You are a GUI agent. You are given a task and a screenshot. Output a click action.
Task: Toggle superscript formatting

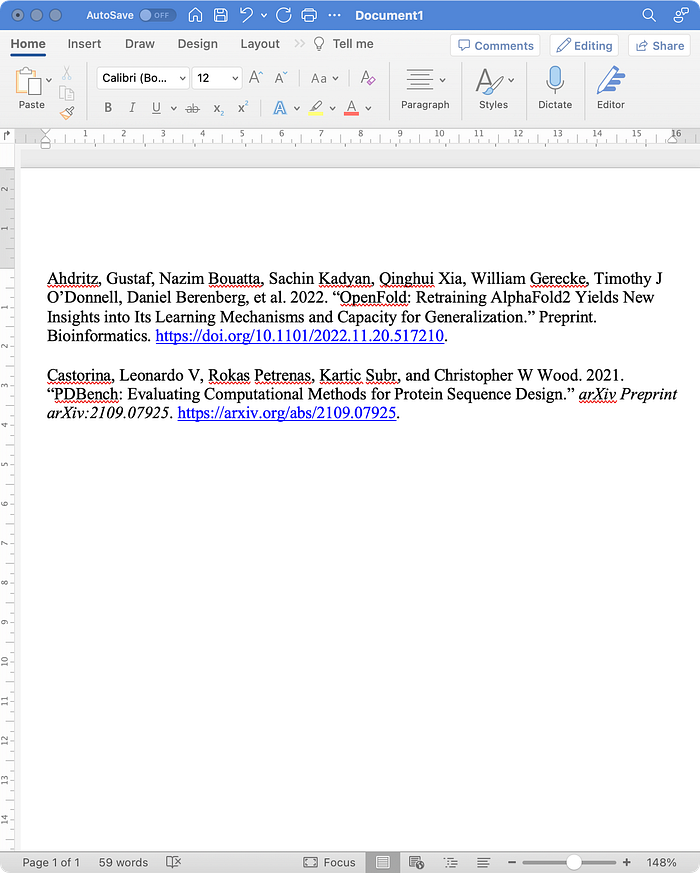click(x=243, y=107)
